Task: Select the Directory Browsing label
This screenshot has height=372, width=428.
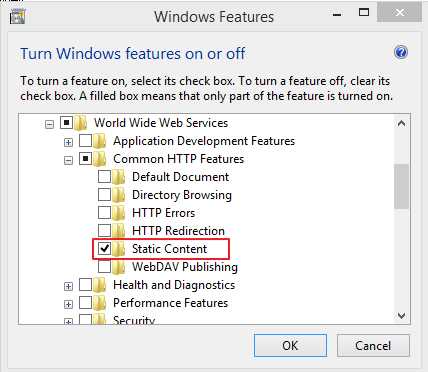Action: coord(182,195)
